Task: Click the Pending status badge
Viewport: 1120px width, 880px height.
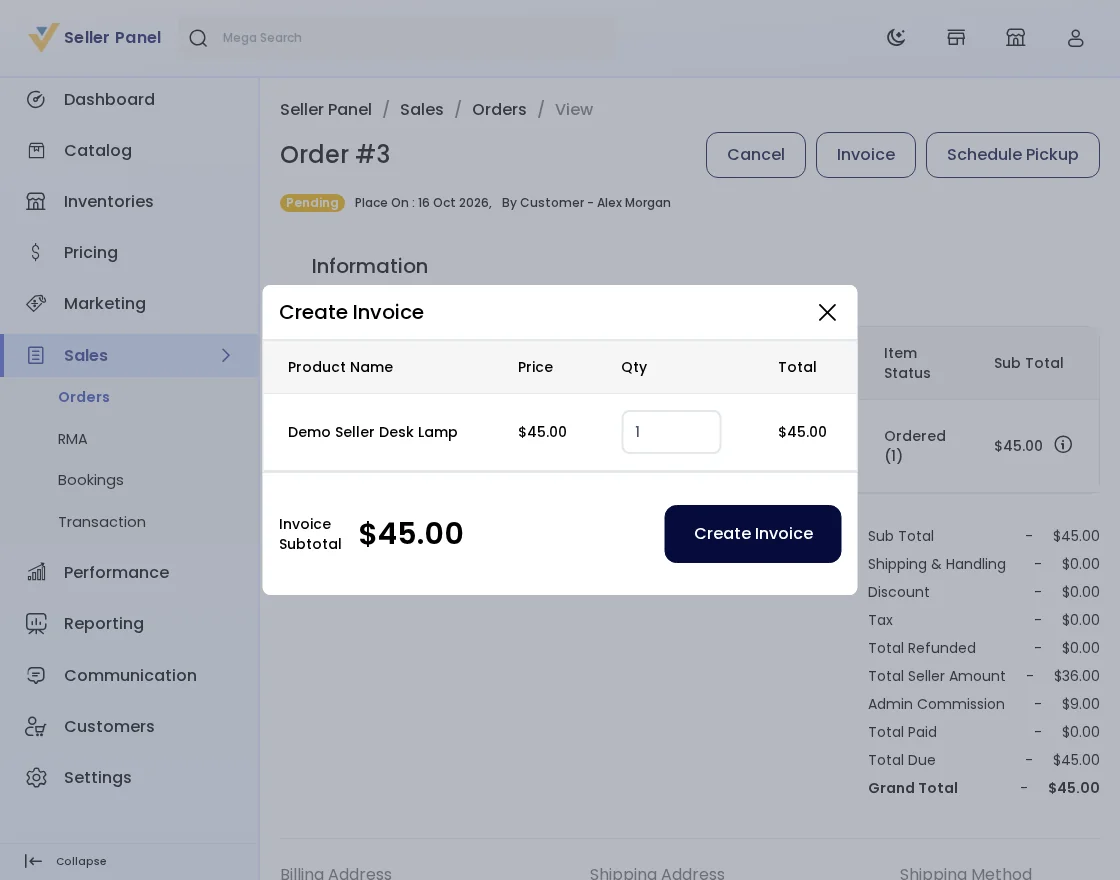Action: [312, 203]
